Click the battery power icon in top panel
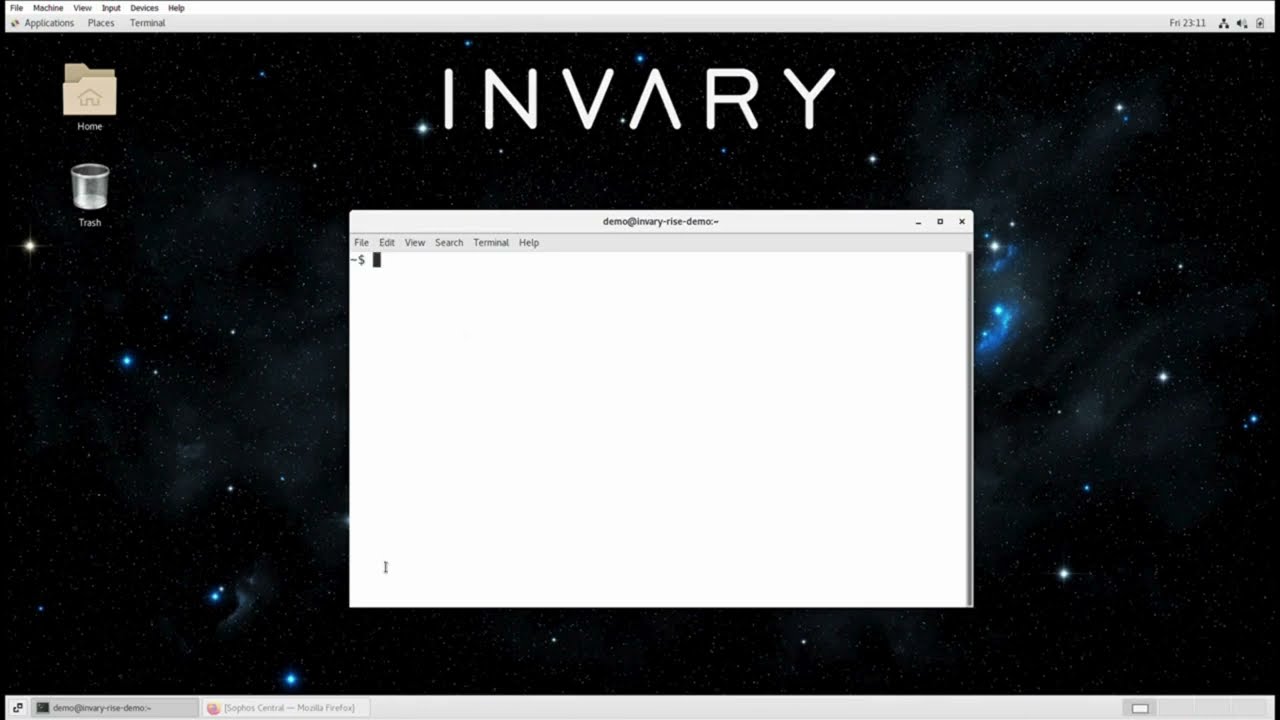This screenshot has width=1280, height=720. pos(1260,23)
